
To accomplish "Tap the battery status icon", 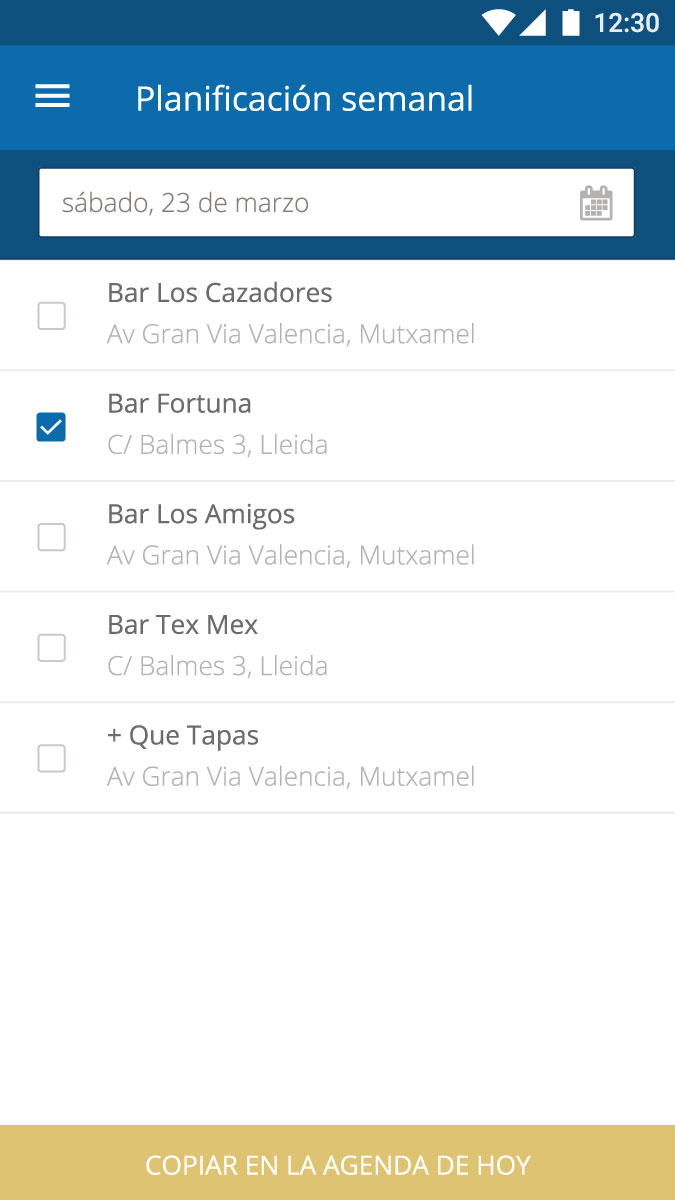I will click(x=571, y=22).
